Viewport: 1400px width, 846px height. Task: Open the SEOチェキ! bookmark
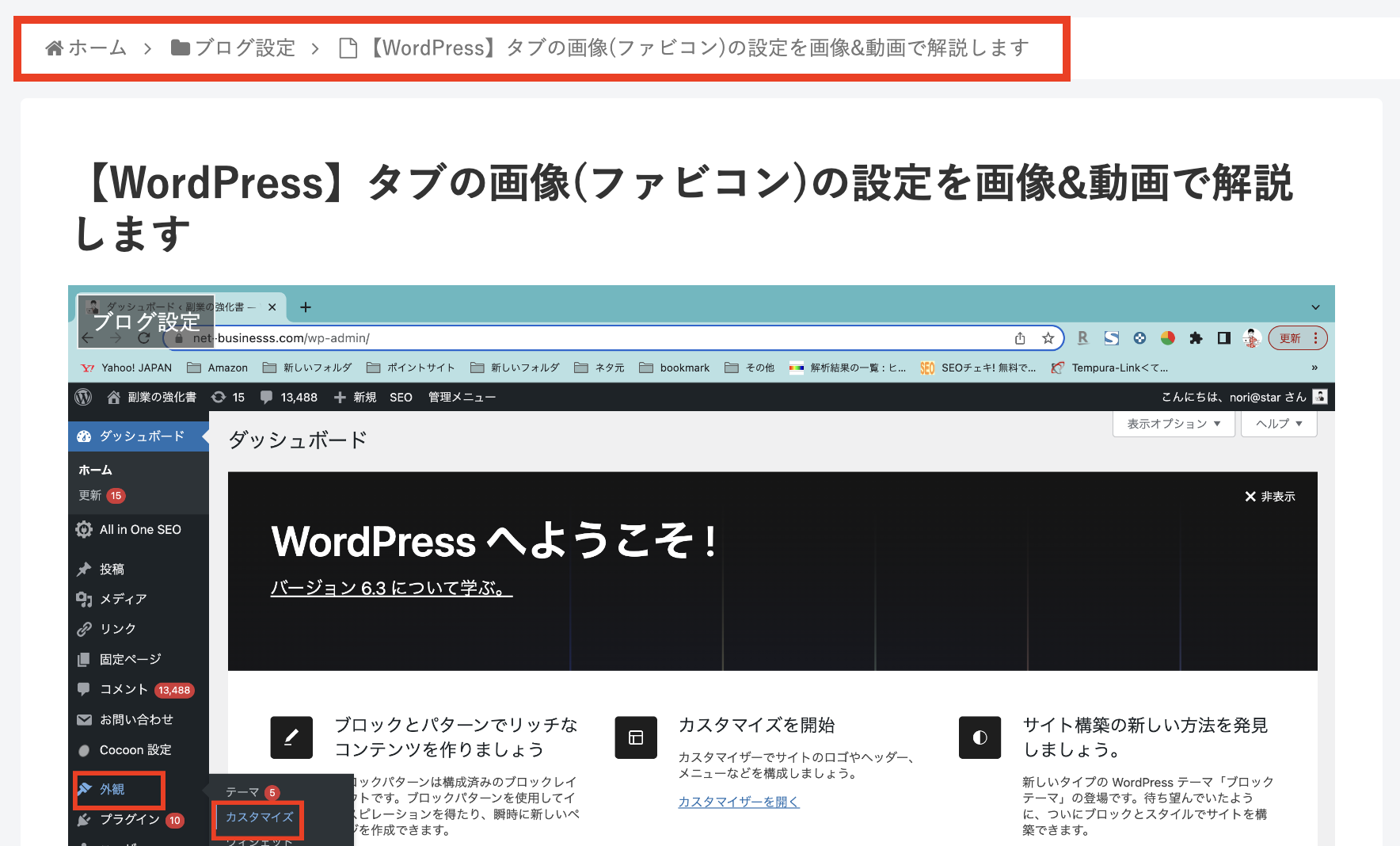pos(979,368)
